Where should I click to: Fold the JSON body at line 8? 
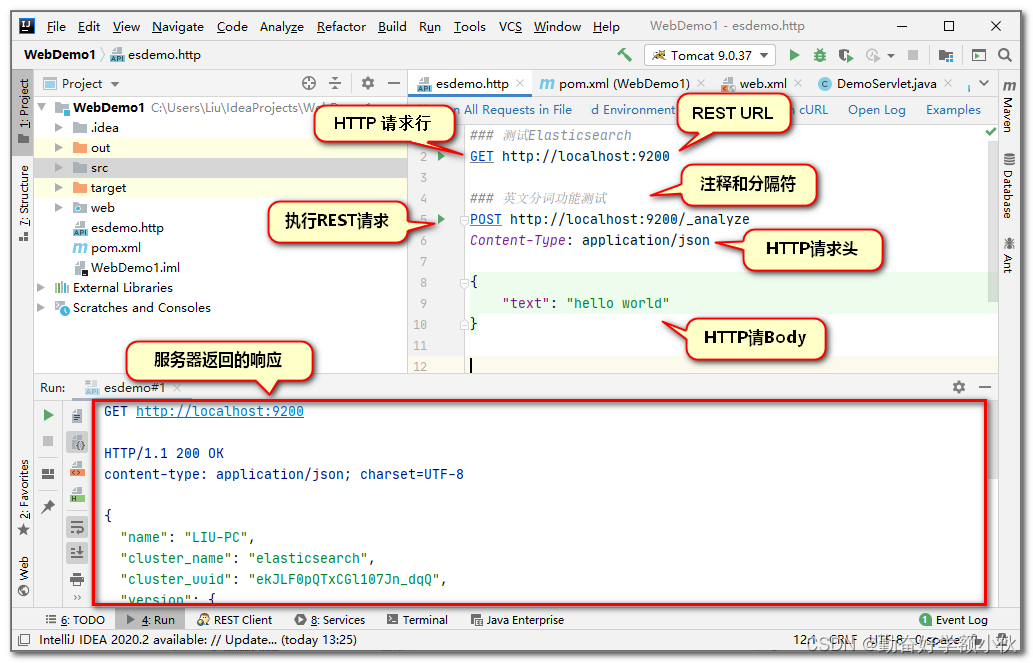click(464, 282)
